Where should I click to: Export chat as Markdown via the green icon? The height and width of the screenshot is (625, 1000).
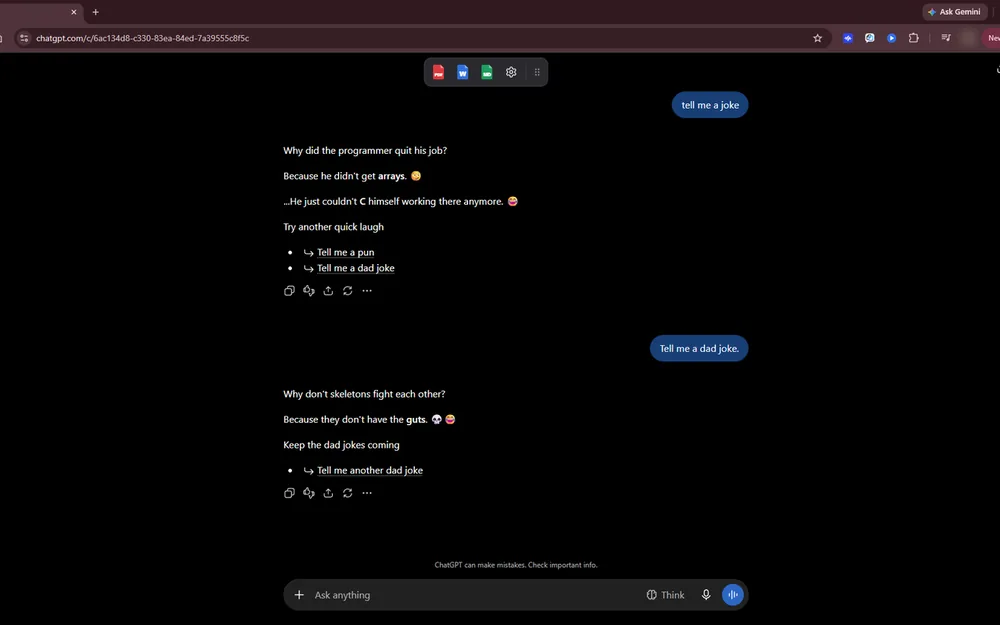(487, 72)
